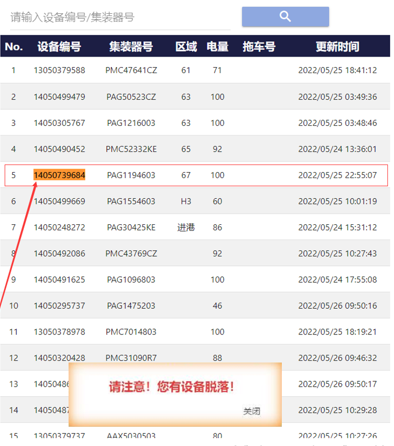The height and width of the screenshot is (446, 394).
Task: Click container number PMC43769CZ
Action: 131,254
